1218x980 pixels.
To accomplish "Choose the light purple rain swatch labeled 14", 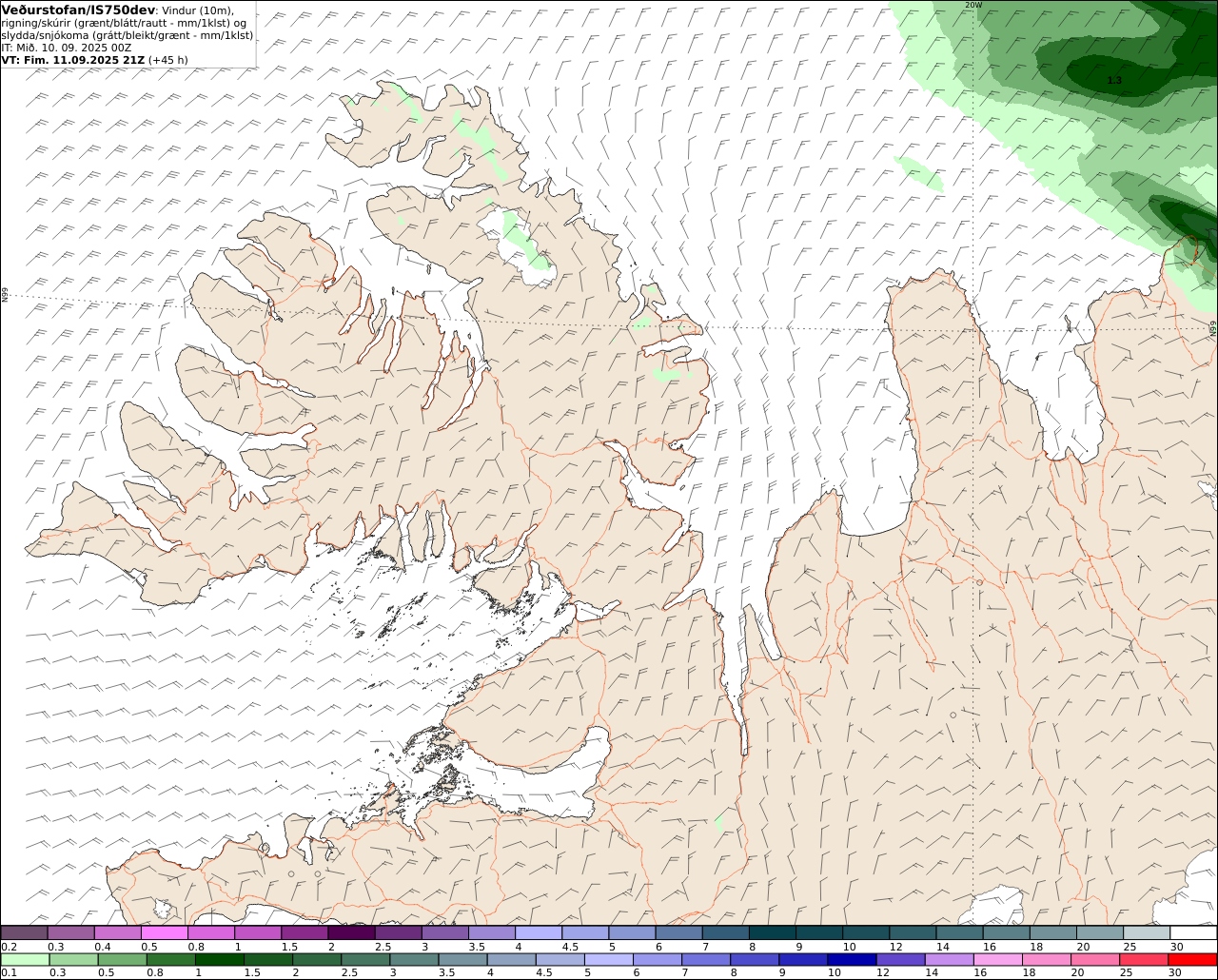I will 949,959.
